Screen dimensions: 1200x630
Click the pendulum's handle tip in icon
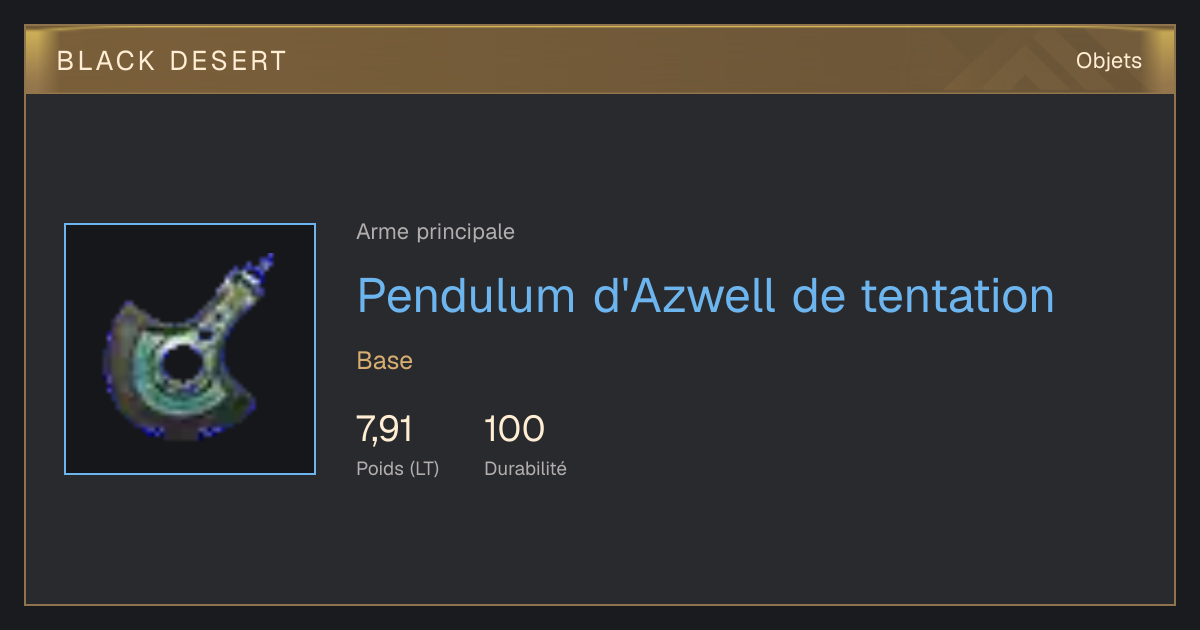tap(264, 265)
